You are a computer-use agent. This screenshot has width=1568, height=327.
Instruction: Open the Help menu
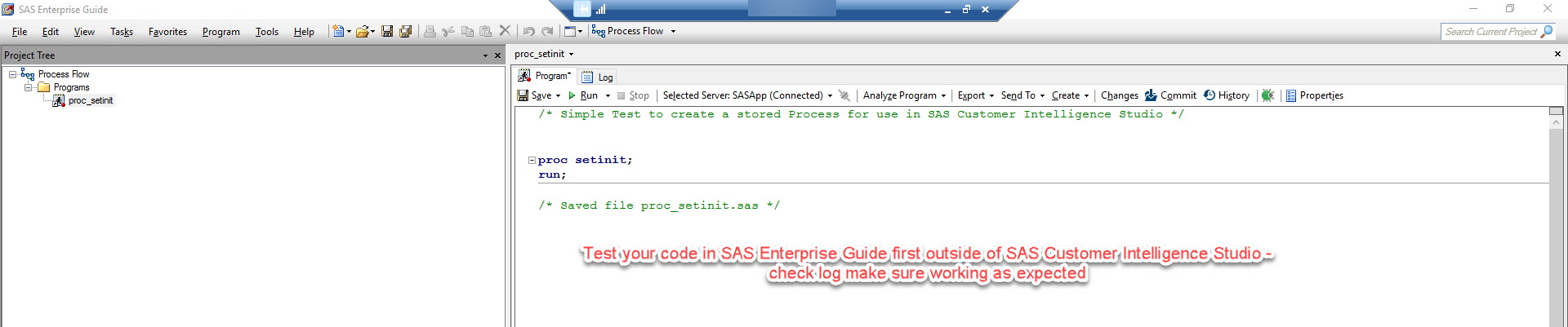pos(304,32)
